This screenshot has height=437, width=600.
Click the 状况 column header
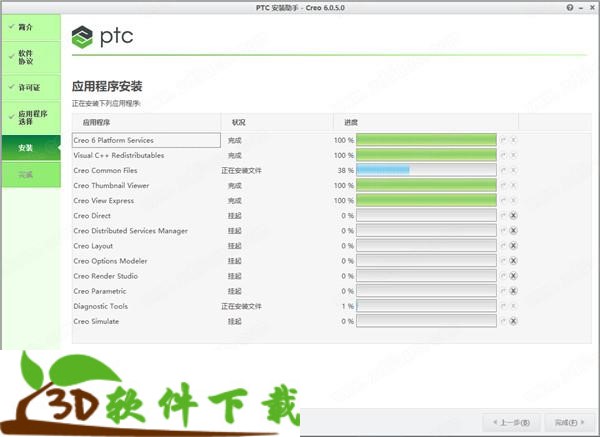(x=277, y=122)
